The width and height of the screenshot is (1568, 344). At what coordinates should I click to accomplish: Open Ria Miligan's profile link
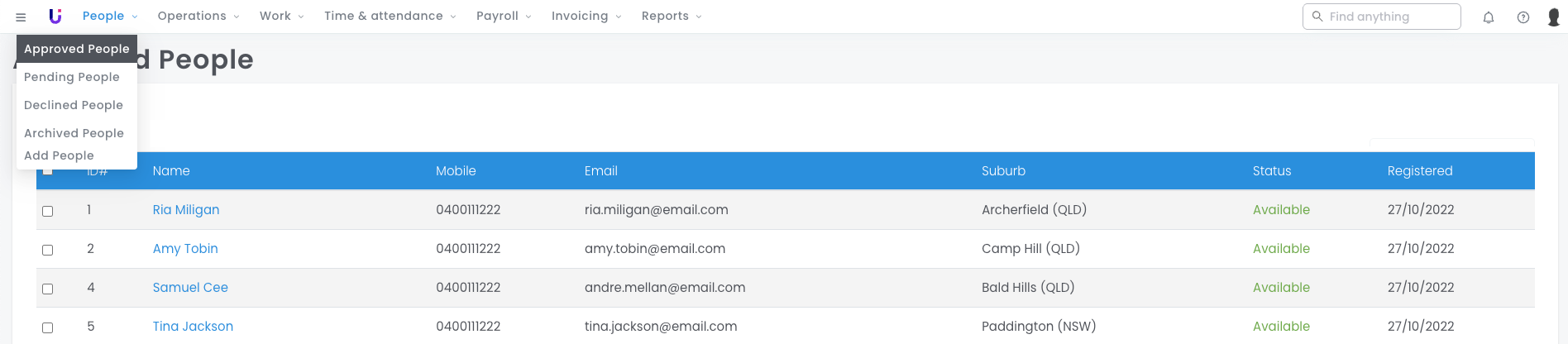pyautogui.click(x=186, y=210)
